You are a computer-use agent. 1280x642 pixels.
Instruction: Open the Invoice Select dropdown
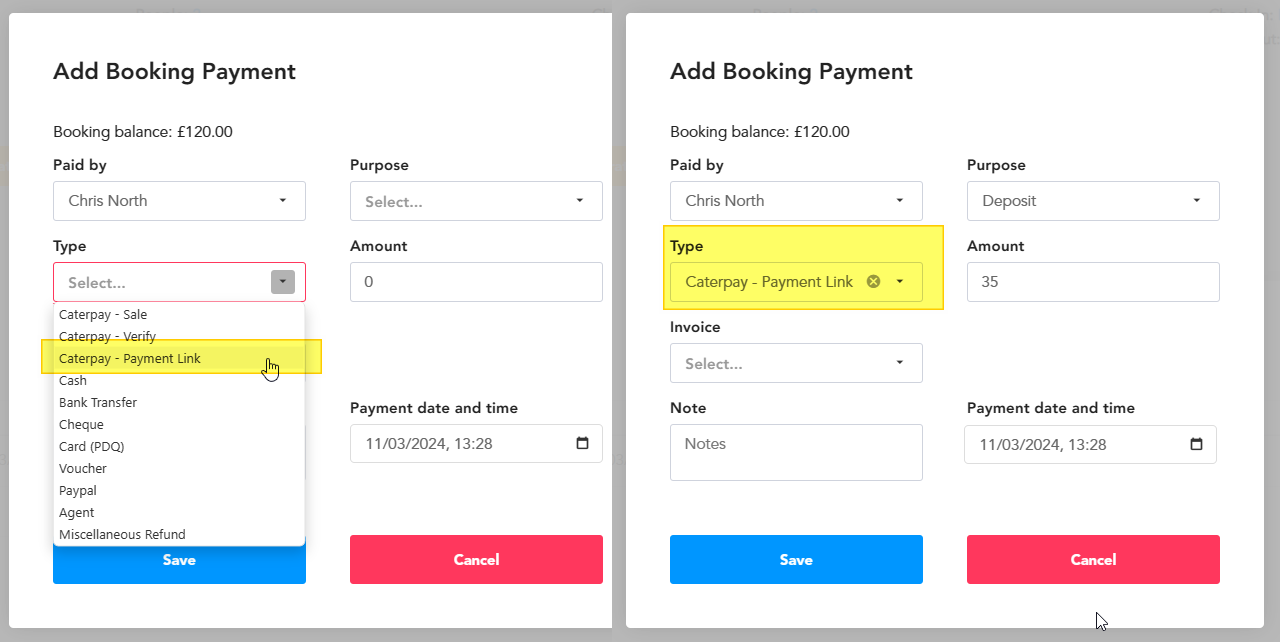[796, 363]
